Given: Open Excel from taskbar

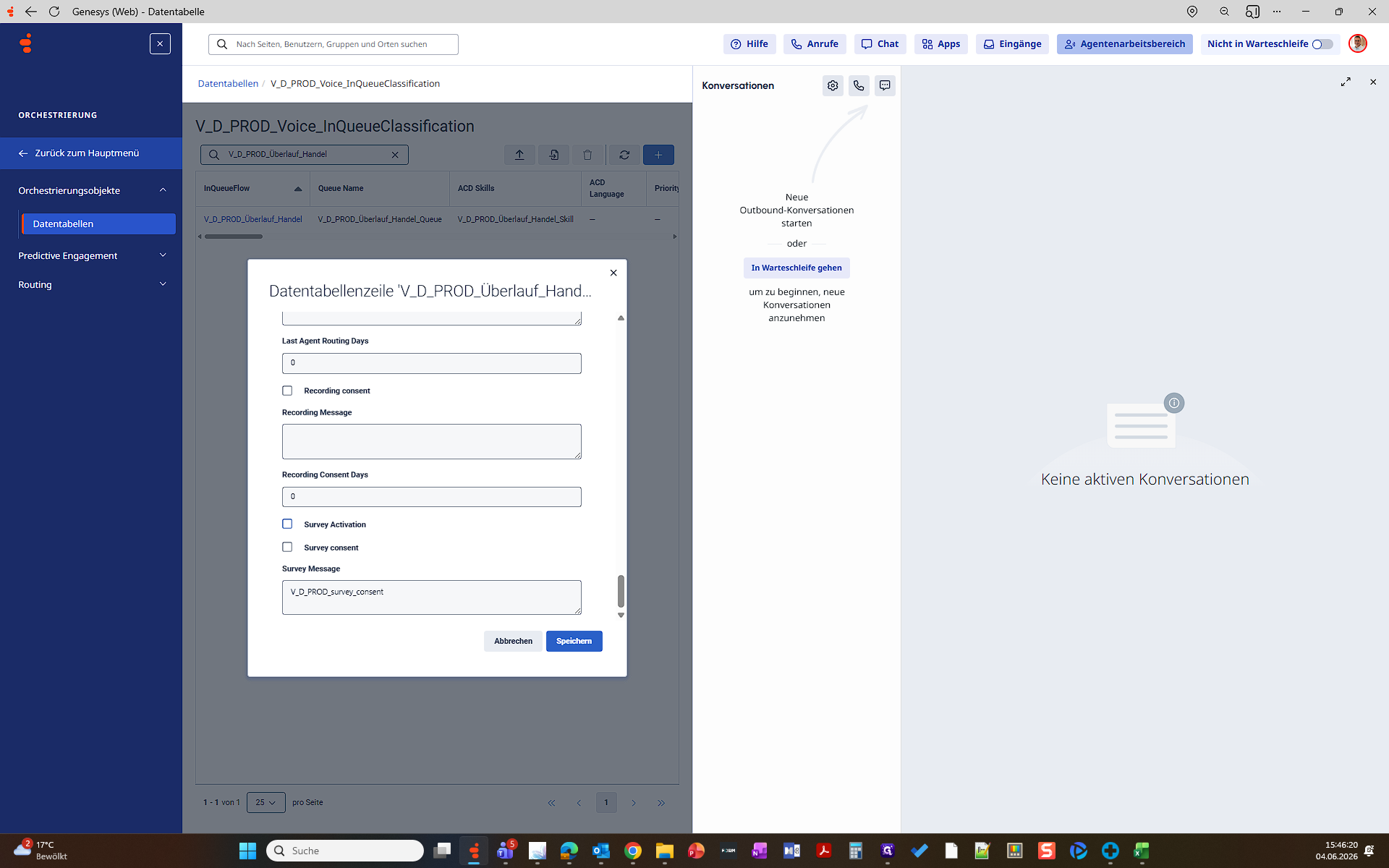Looking at the screenshot, I should pos(1142,851).
